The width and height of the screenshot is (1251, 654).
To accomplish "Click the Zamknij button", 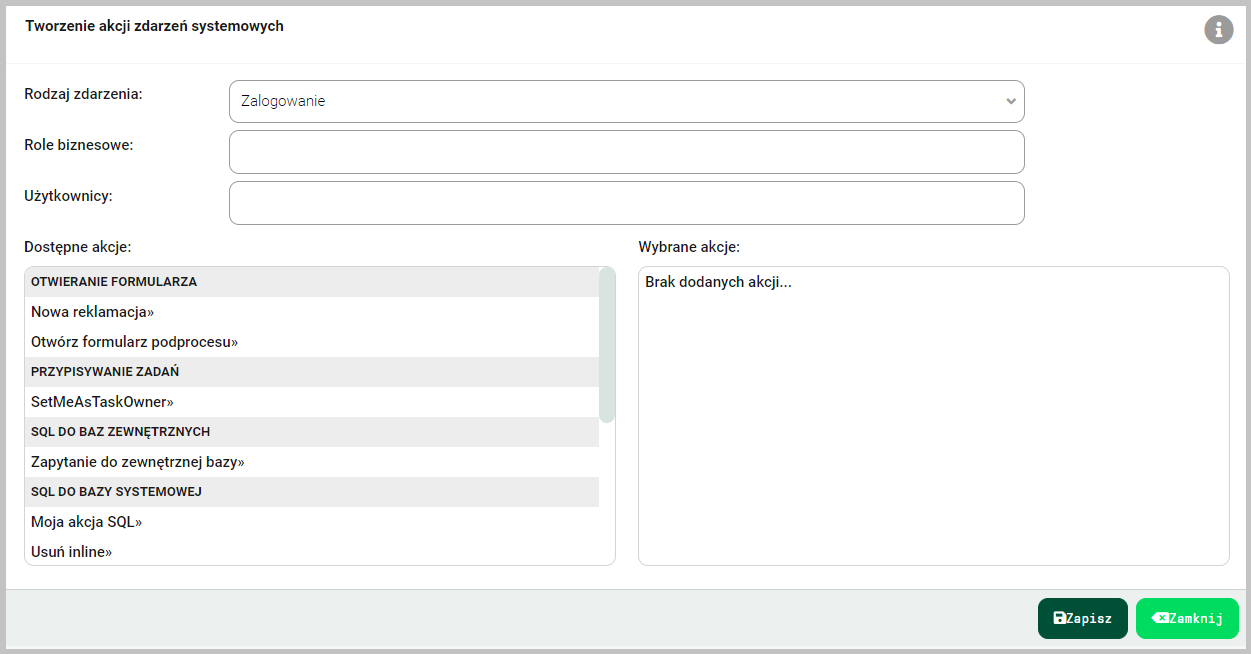I will point(1187,618).
